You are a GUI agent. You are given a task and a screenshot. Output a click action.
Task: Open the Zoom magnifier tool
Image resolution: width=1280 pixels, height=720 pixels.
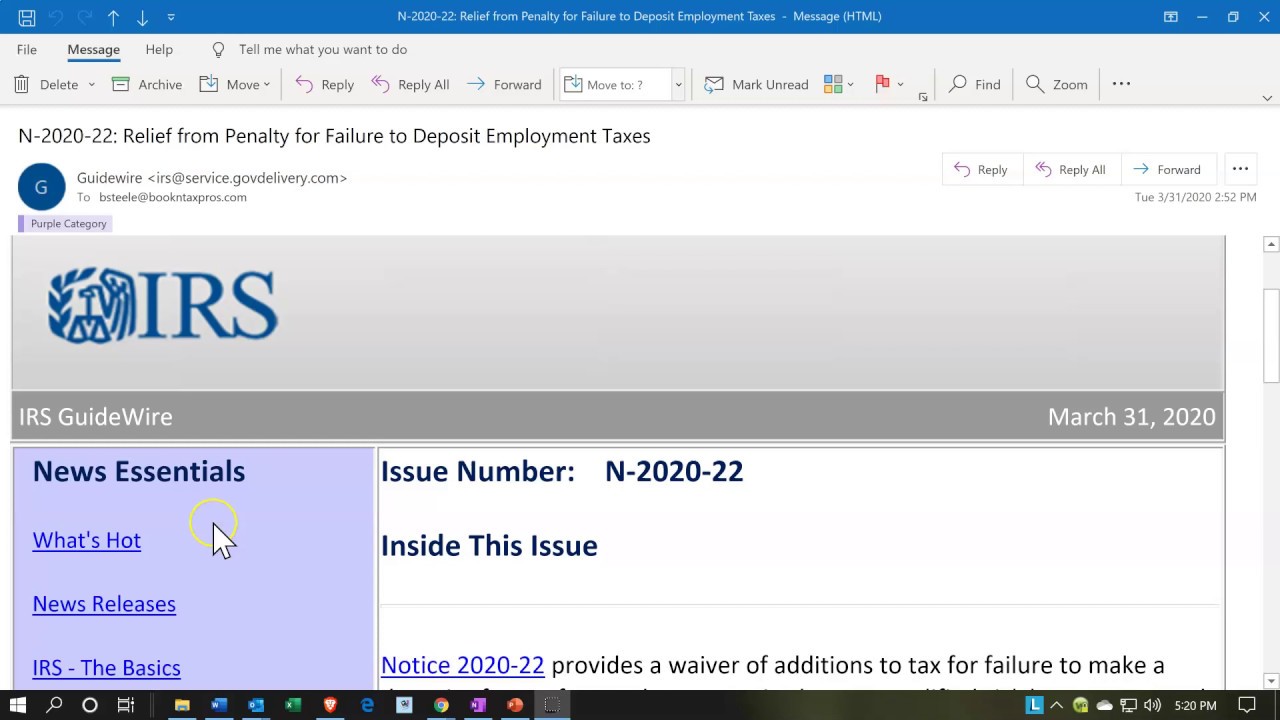[x=1057, y=85]
